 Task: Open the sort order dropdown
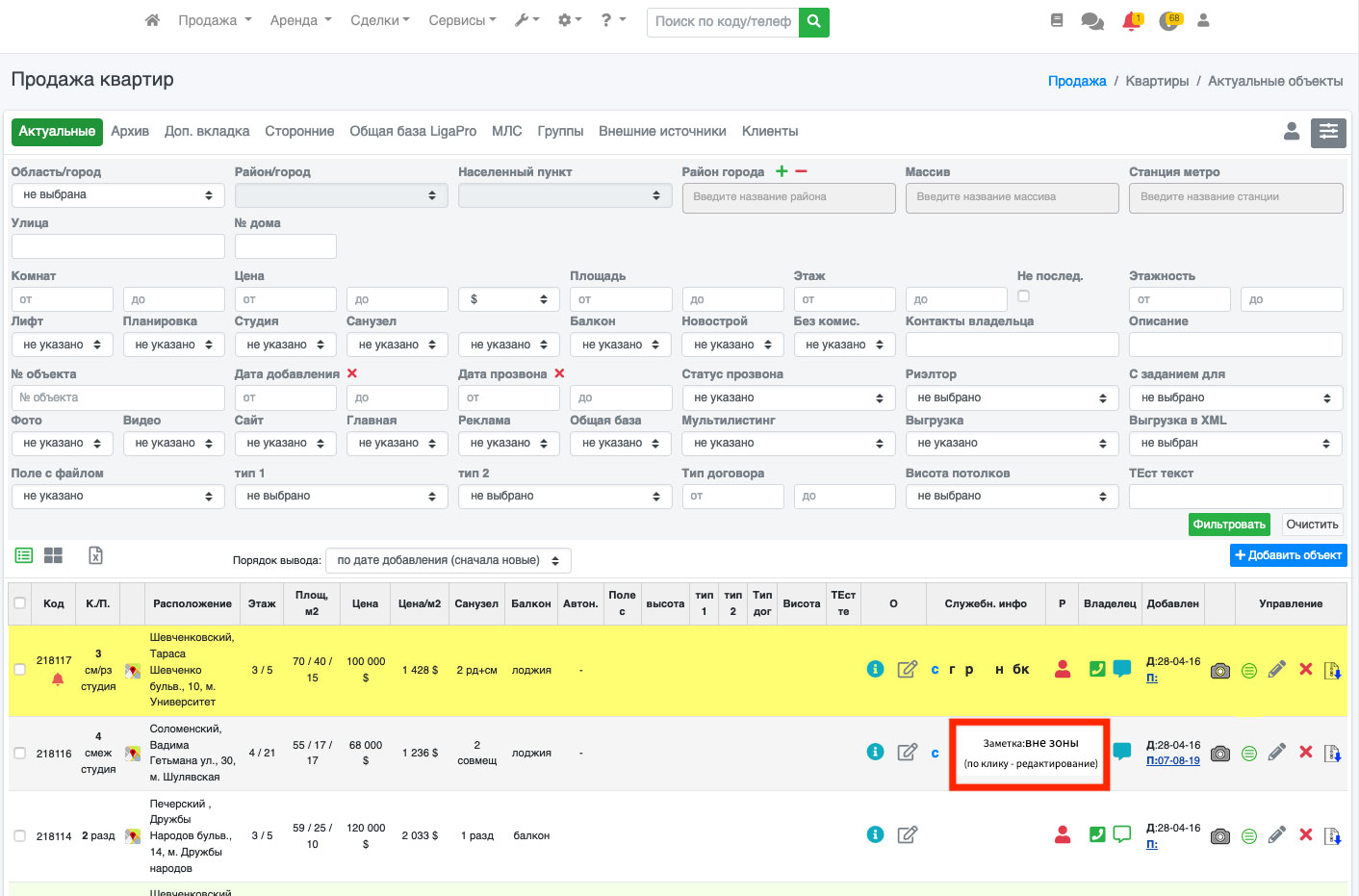click(x=449, y=560)
